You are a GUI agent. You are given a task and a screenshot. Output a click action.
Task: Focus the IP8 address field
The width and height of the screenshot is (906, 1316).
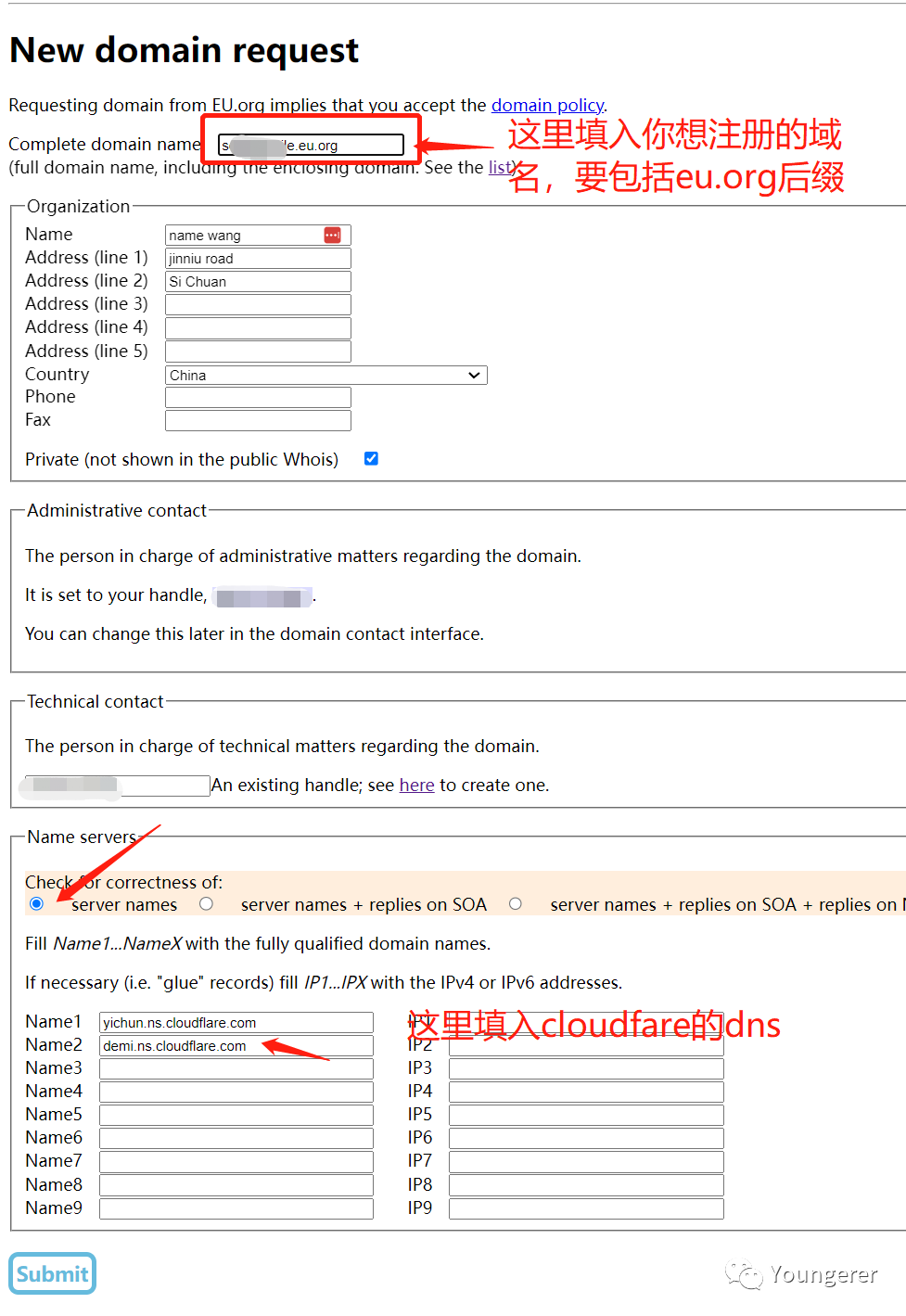tap(586, 1185)
